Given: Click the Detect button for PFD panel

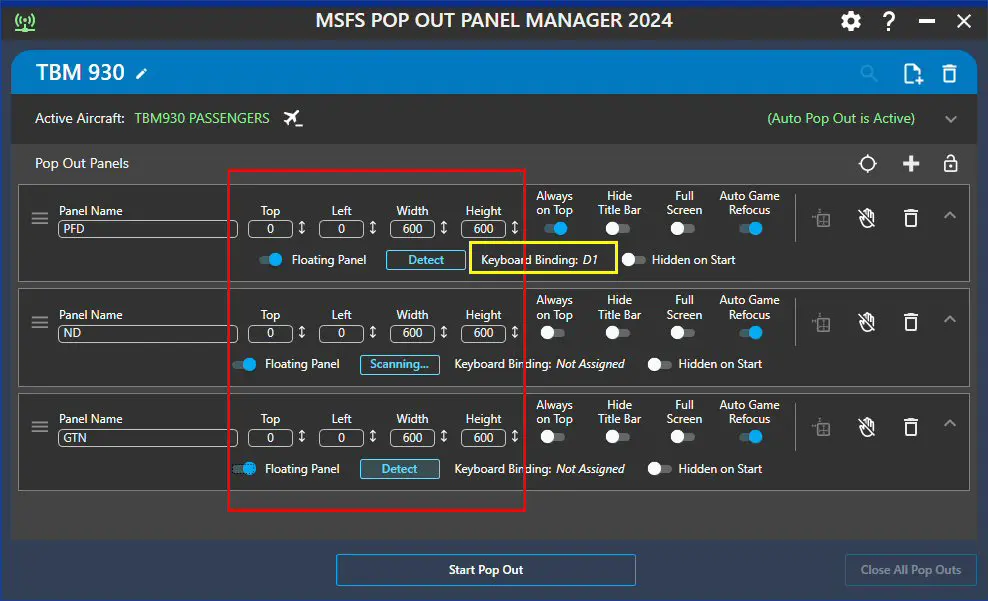Looking at the screenshot, I should pyautogui.click(x=426, y=260).
